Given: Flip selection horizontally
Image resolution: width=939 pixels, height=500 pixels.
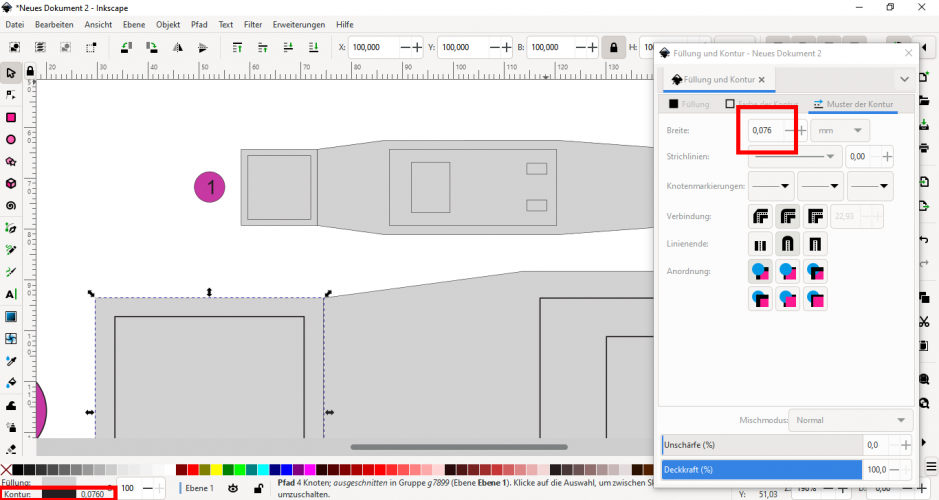Looking at the screenshot, I should pos(177,47).
